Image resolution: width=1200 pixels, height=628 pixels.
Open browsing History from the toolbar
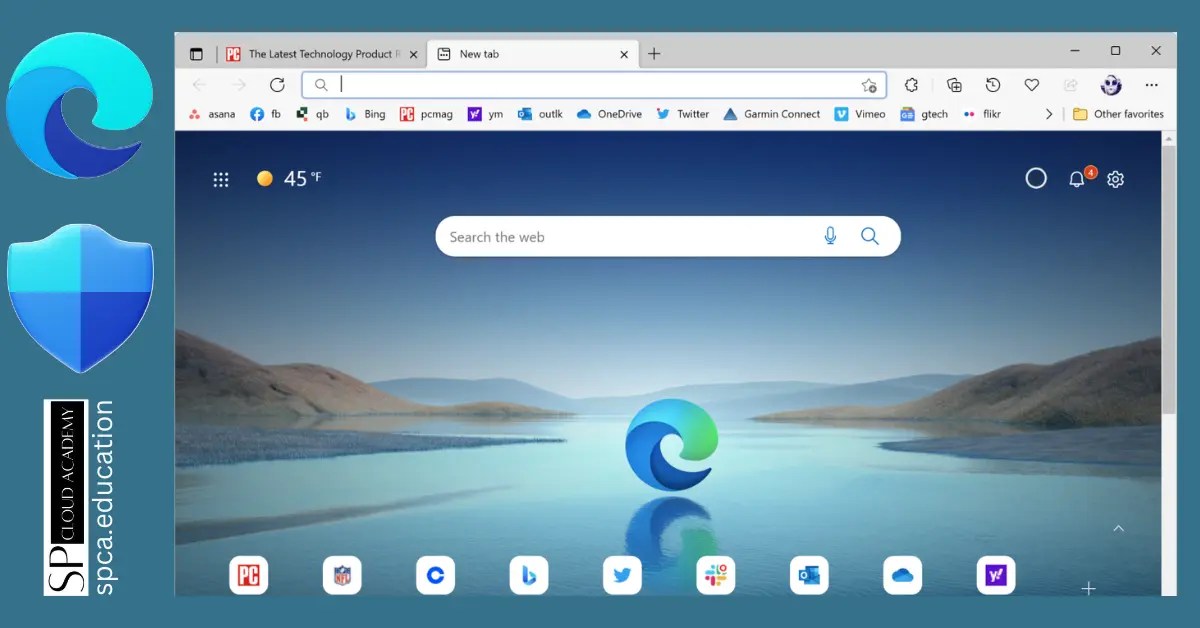click(992, 85)
